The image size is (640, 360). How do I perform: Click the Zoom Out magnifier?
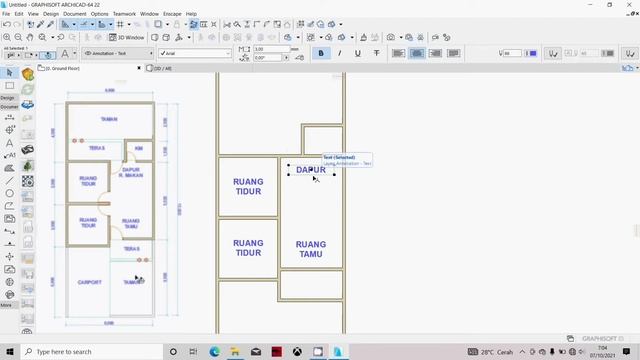coord(18,38)
